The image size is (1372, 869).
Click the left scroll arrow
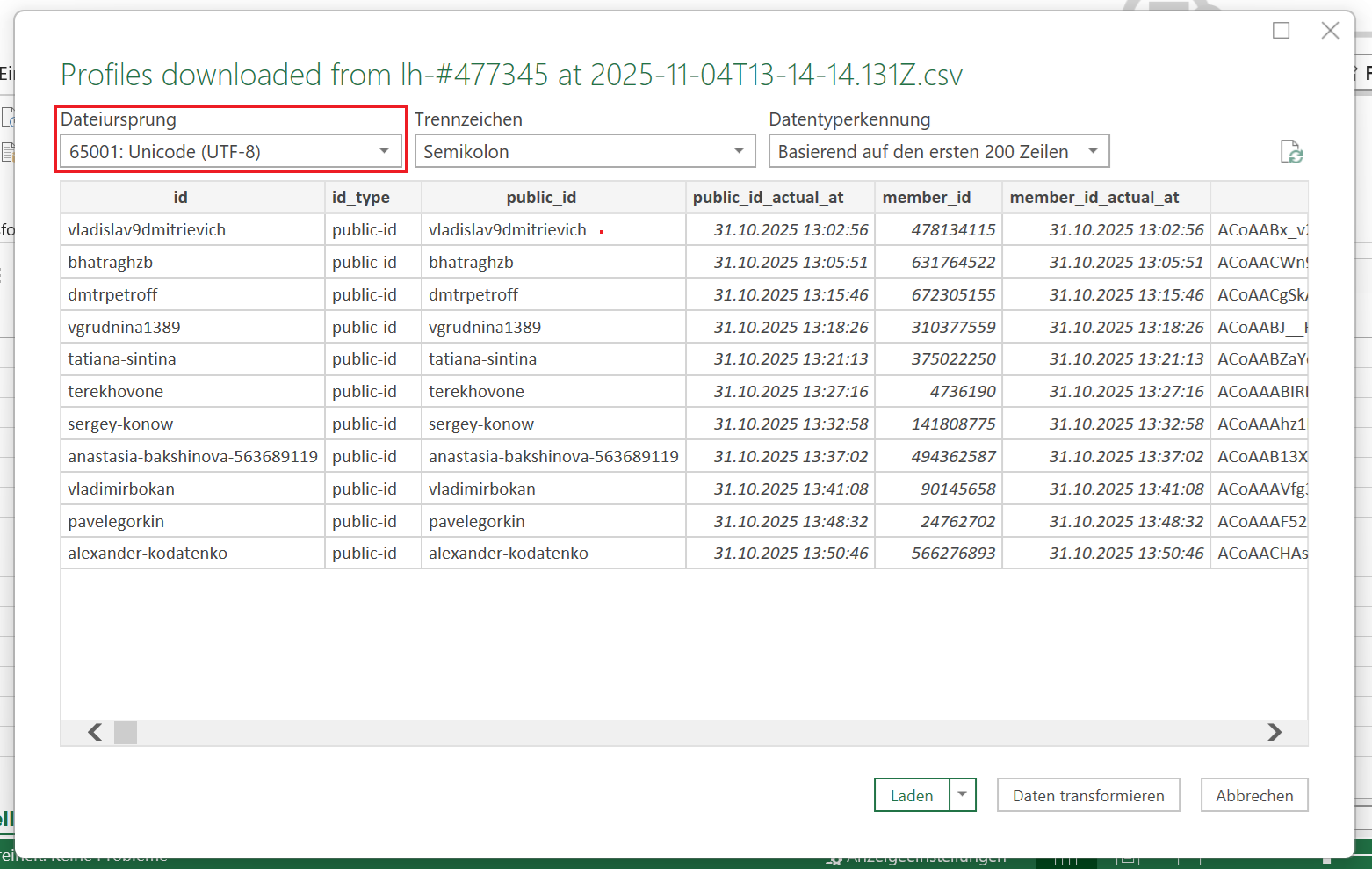(95, 732)
